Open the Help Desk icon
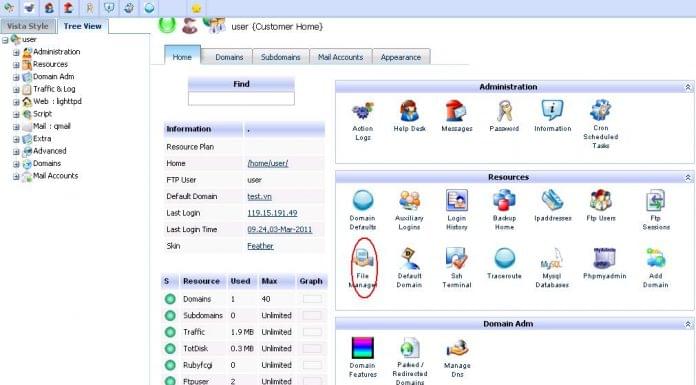Viewport: 696px width, 385px height. coord(409,111)
